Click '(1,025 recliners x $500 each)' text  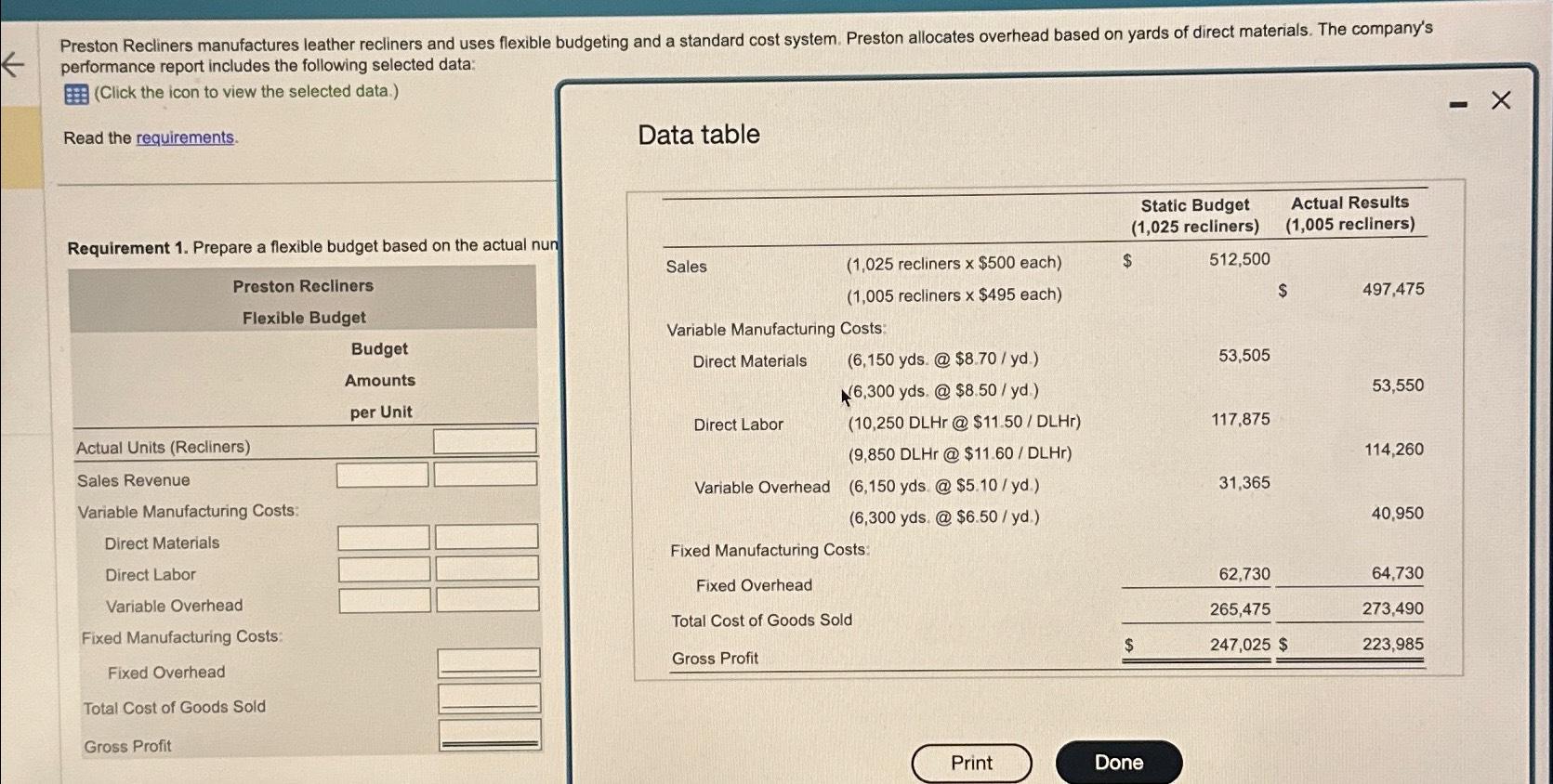954,264
